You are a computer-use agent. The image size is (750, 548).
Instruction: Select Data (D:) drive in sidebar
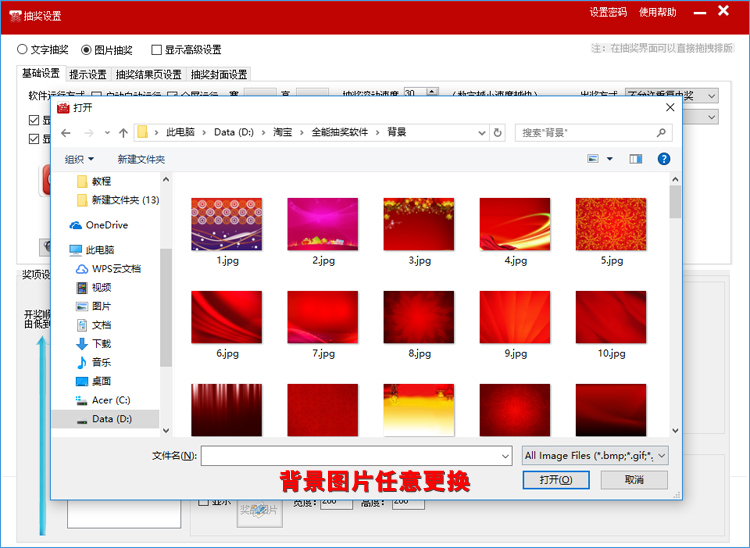click(111, 419)
